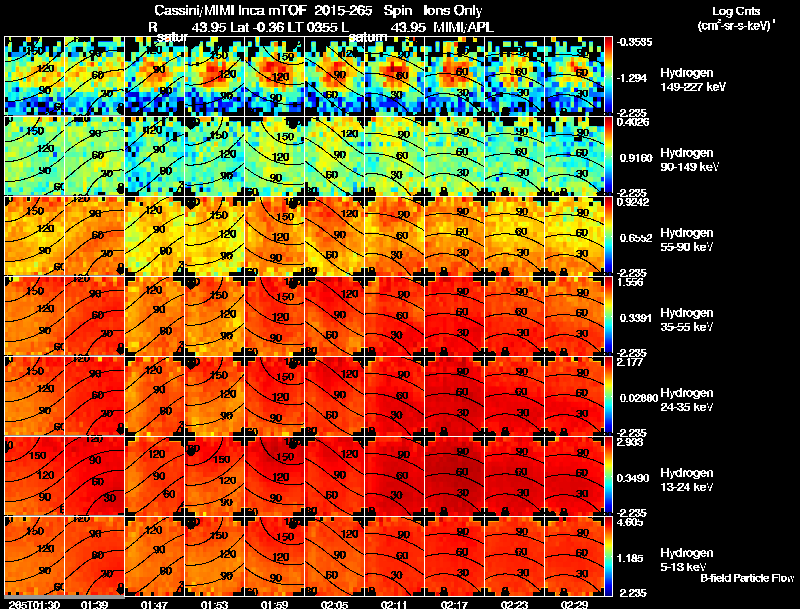Viewport: 800px width, 609px height.
Task: Click the 'Hydrogen 5-13 keV' row label
Action: 687,560
